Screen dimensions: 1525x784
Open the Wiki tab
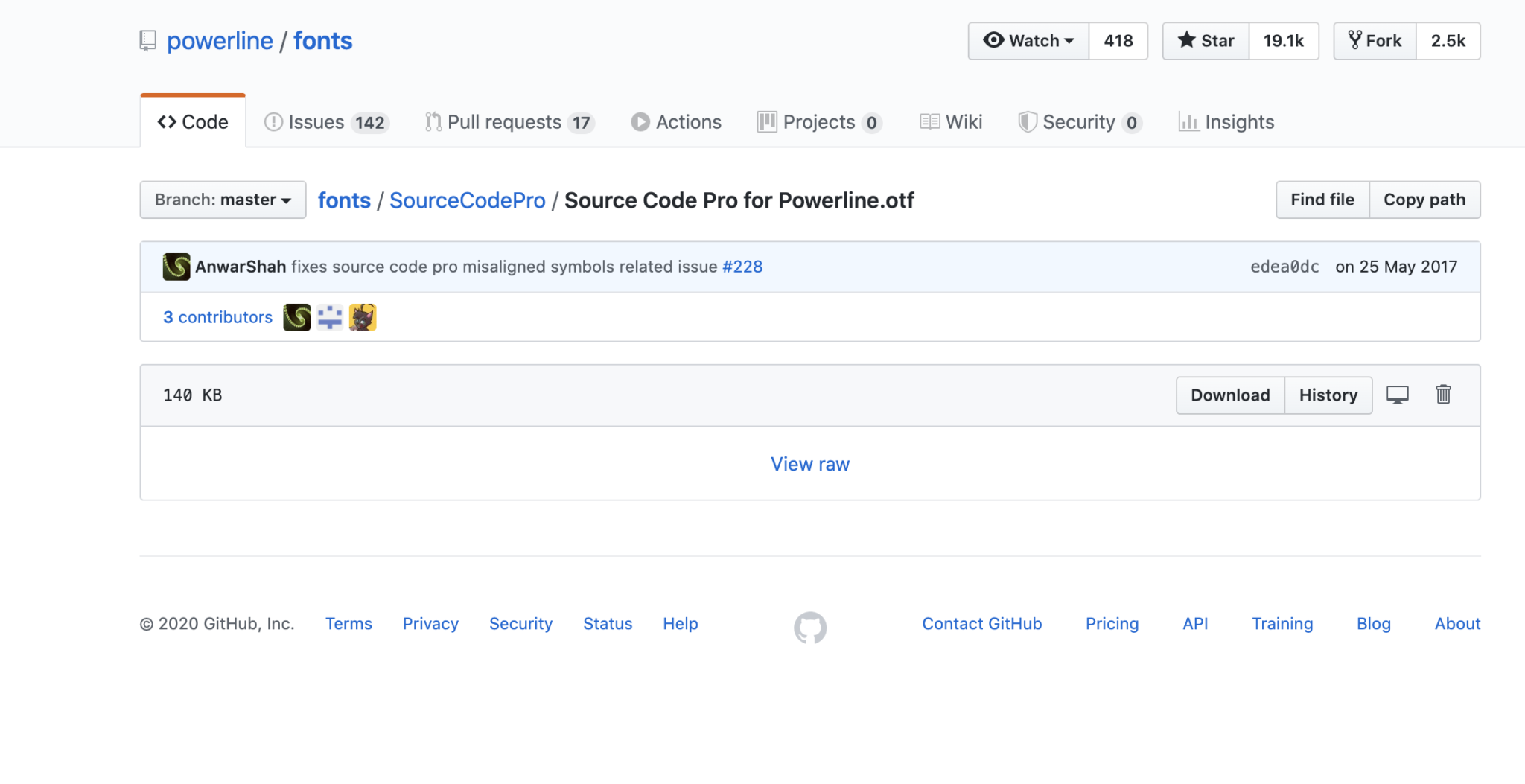click(x=951, y=122)
